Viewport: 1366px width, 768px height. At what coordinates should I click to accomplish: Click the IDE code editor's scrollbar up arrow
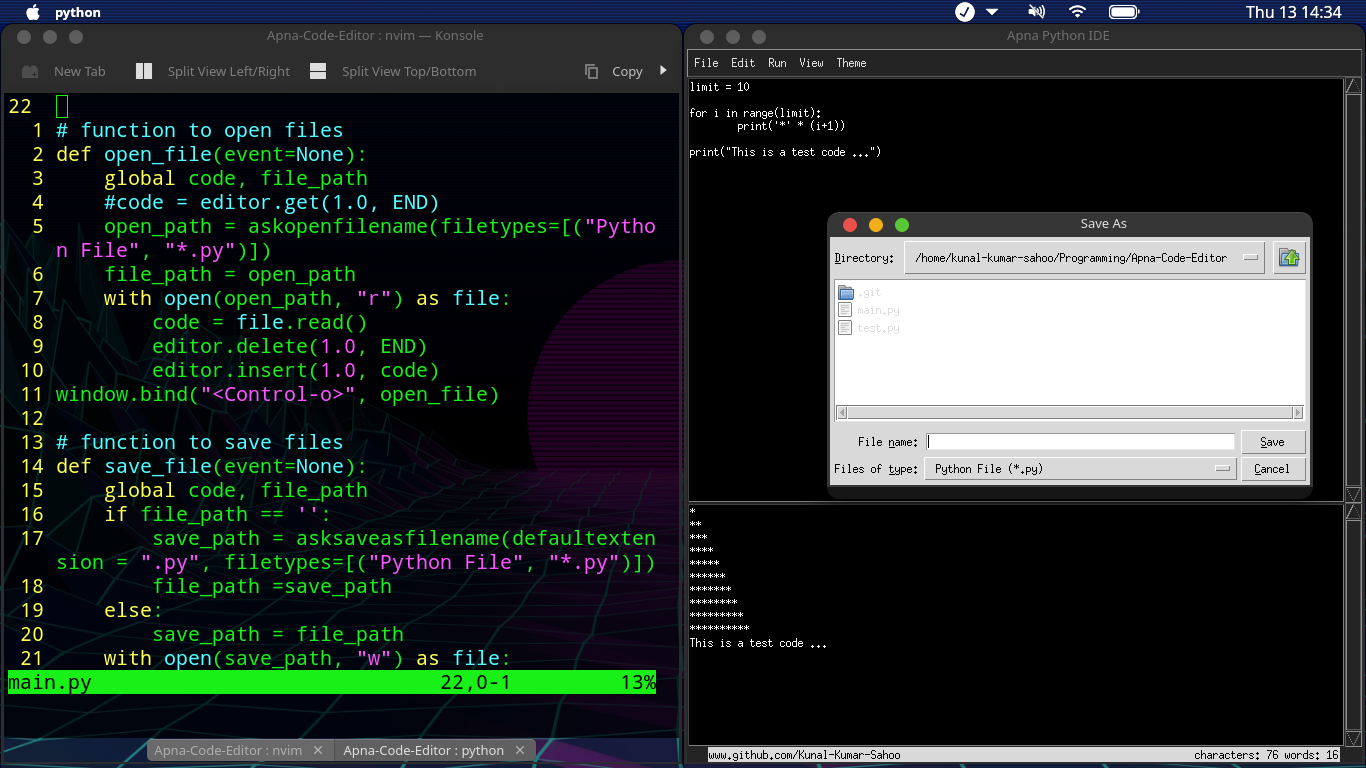(1353, 85)
